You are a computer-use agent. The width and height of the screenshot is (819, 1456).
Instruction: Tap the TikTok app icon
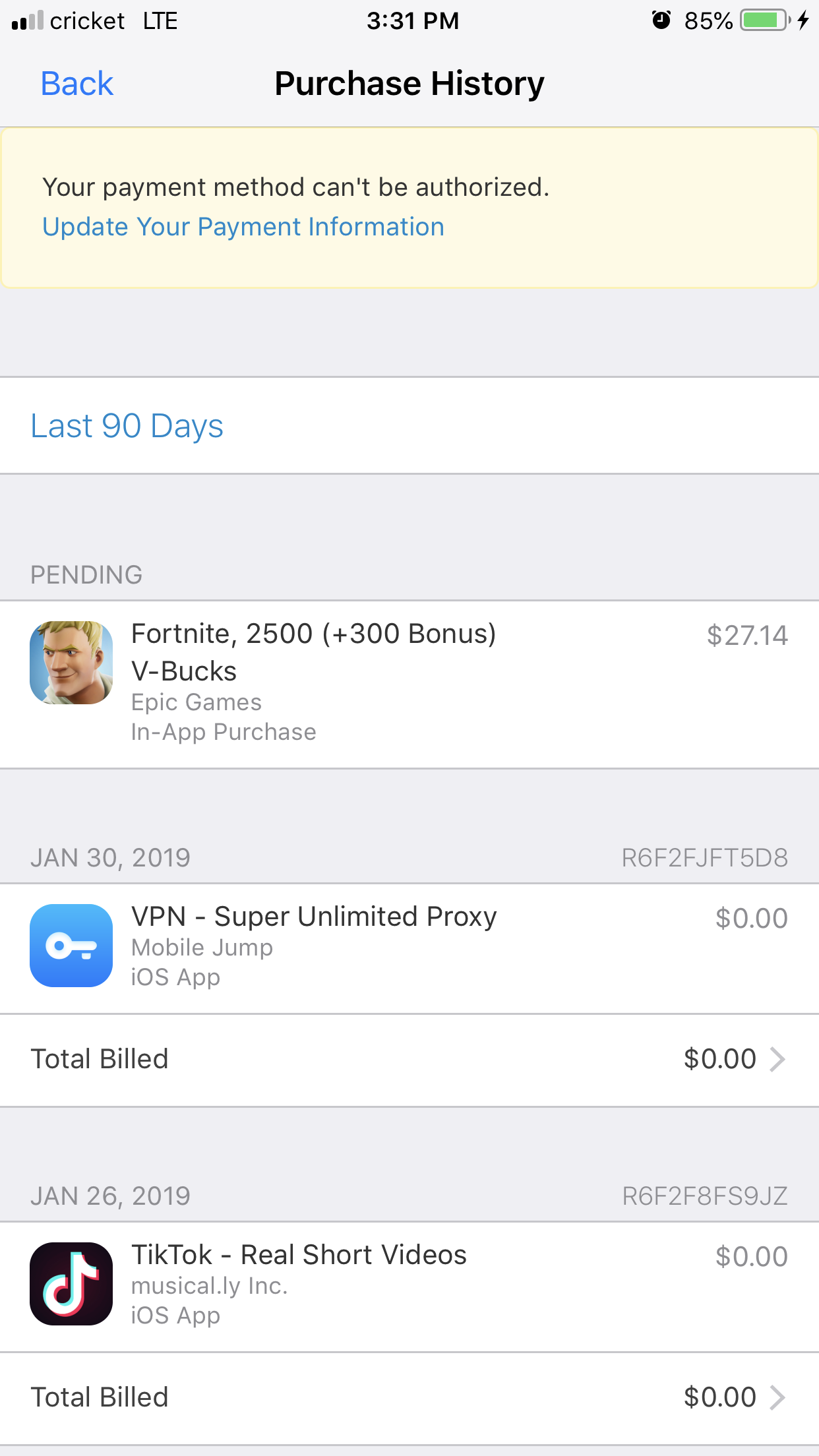[x=71, y=1284]
